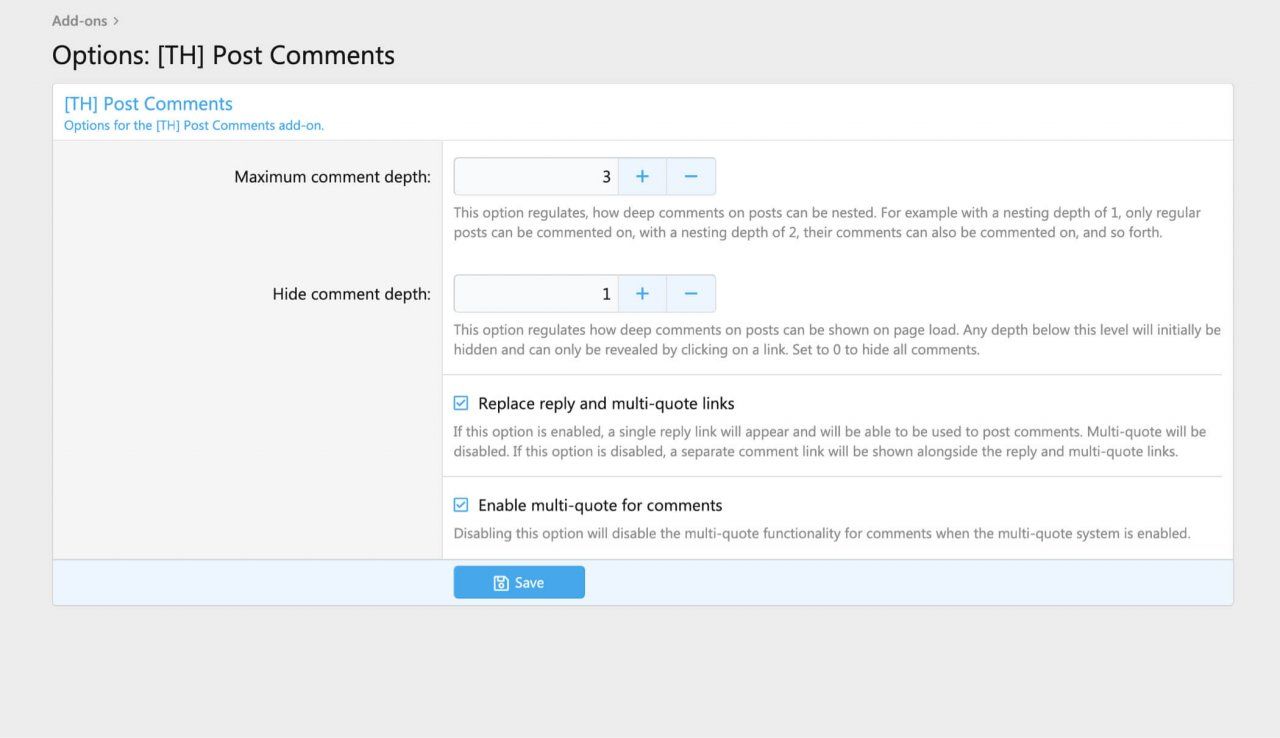The width and height of the screenshot is (1280, 738).
Task: Click the 'Enable multi-quote for comments' label text
Action: 600,505
